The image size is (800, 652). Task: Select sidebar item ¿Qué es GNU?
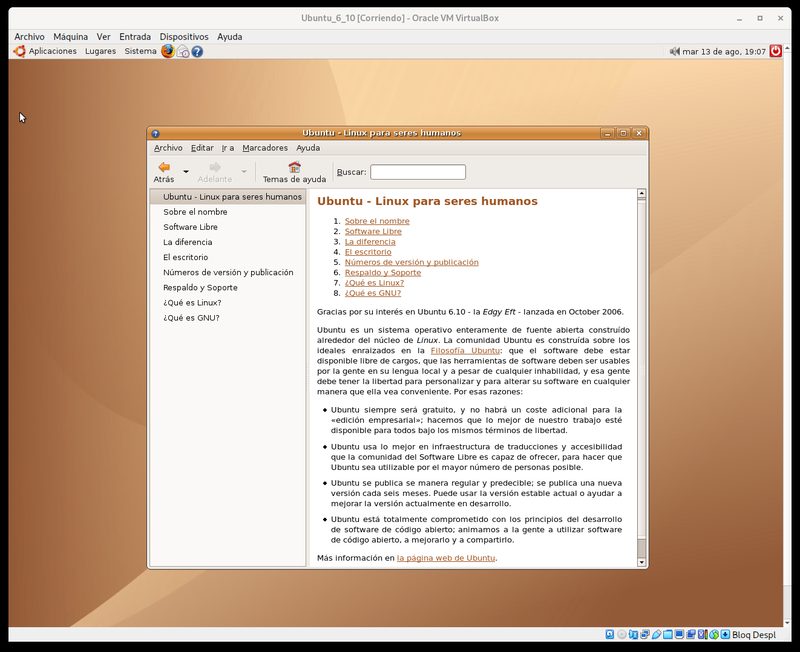pyautogui.click(x=228, y=318)
